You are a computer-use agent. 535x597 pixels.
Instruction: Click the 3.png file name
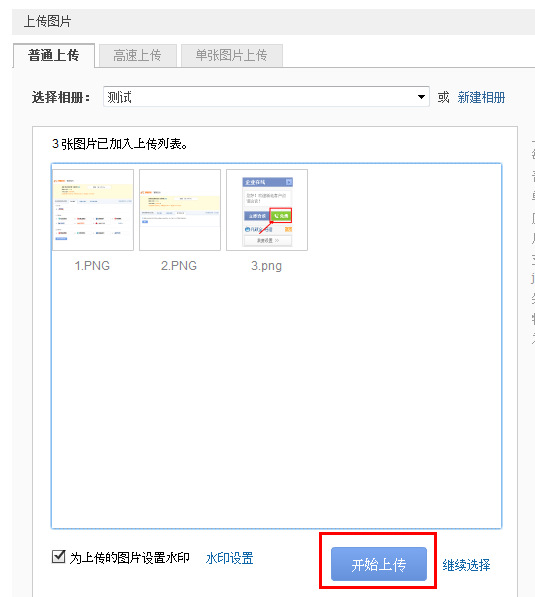click(267, 266)
